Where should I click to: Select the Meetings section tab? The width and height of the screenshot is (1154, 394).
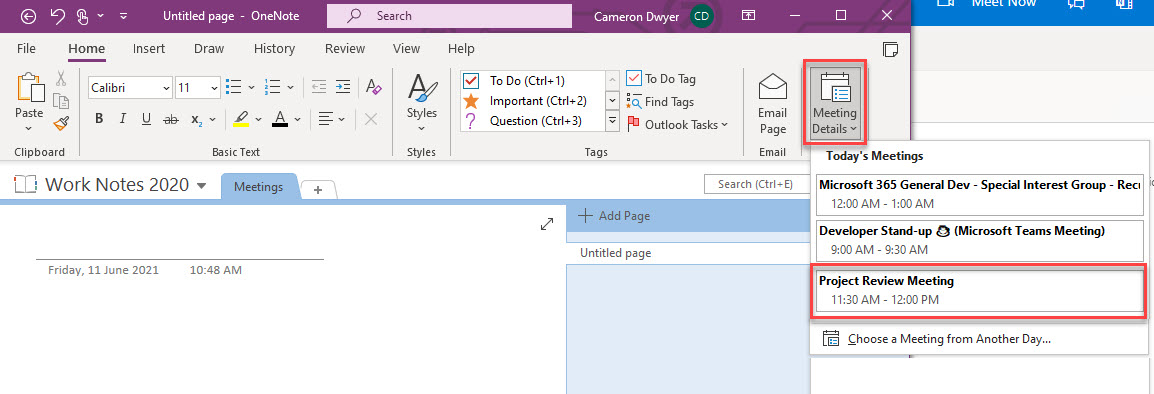pos(259,187)
